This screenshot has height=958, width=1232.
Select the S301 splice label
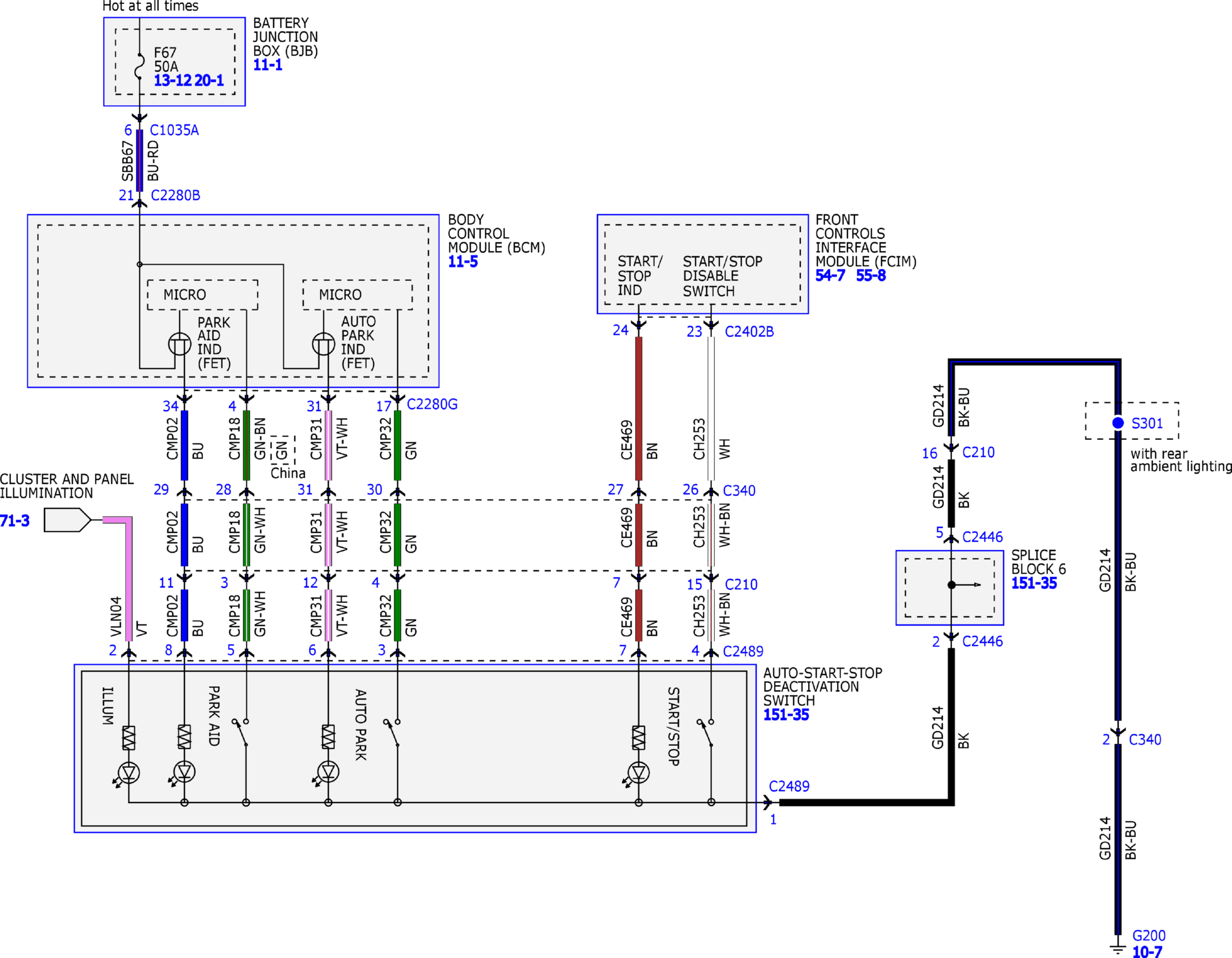[1146, 423]
